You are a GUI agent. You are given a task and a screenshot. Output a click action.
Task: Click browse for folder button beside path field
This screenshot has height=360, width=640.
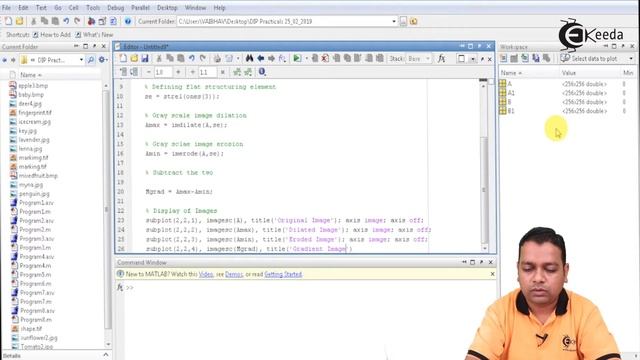click(x=403, y=21)
